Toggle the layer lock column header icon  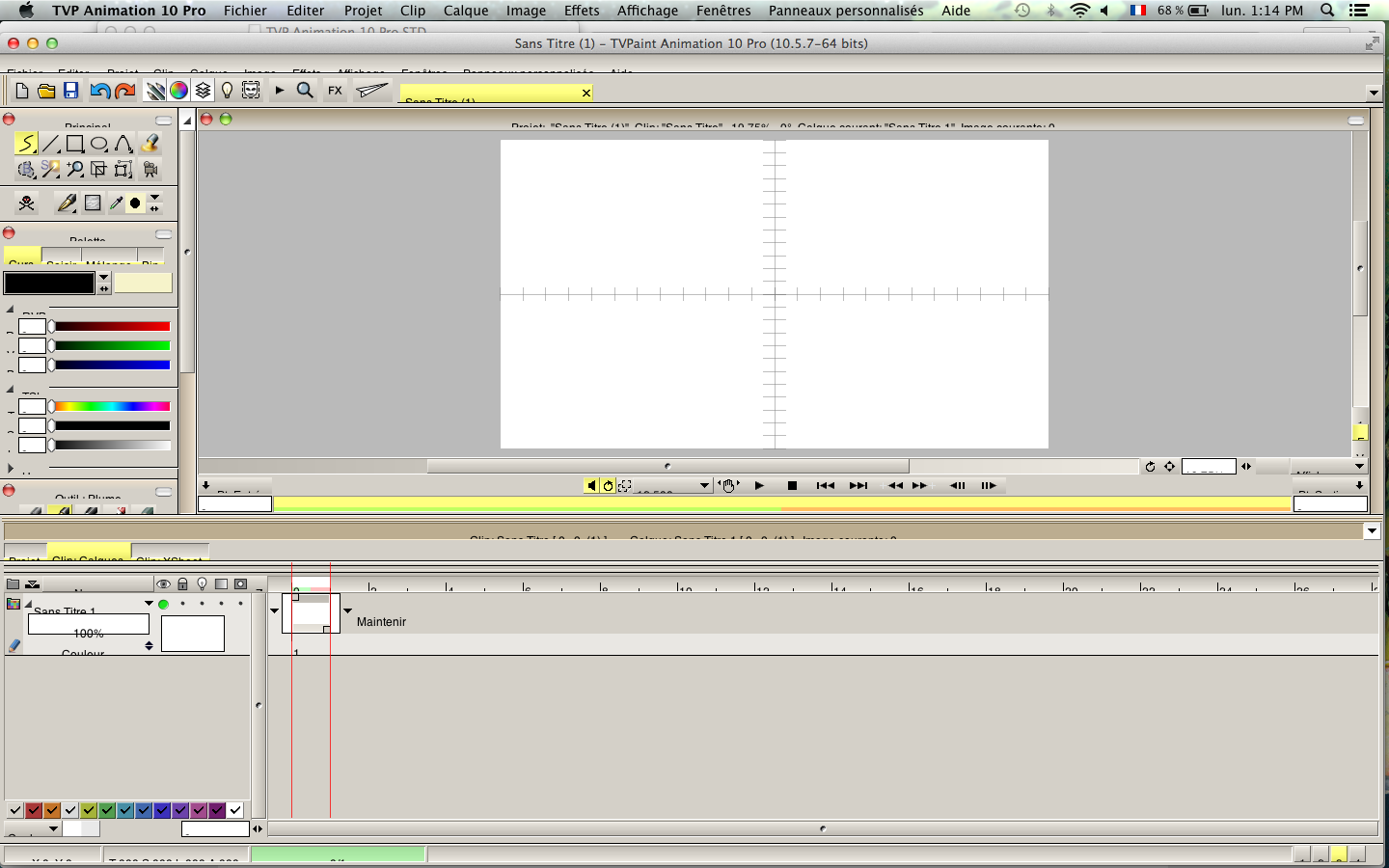[182, 584]
